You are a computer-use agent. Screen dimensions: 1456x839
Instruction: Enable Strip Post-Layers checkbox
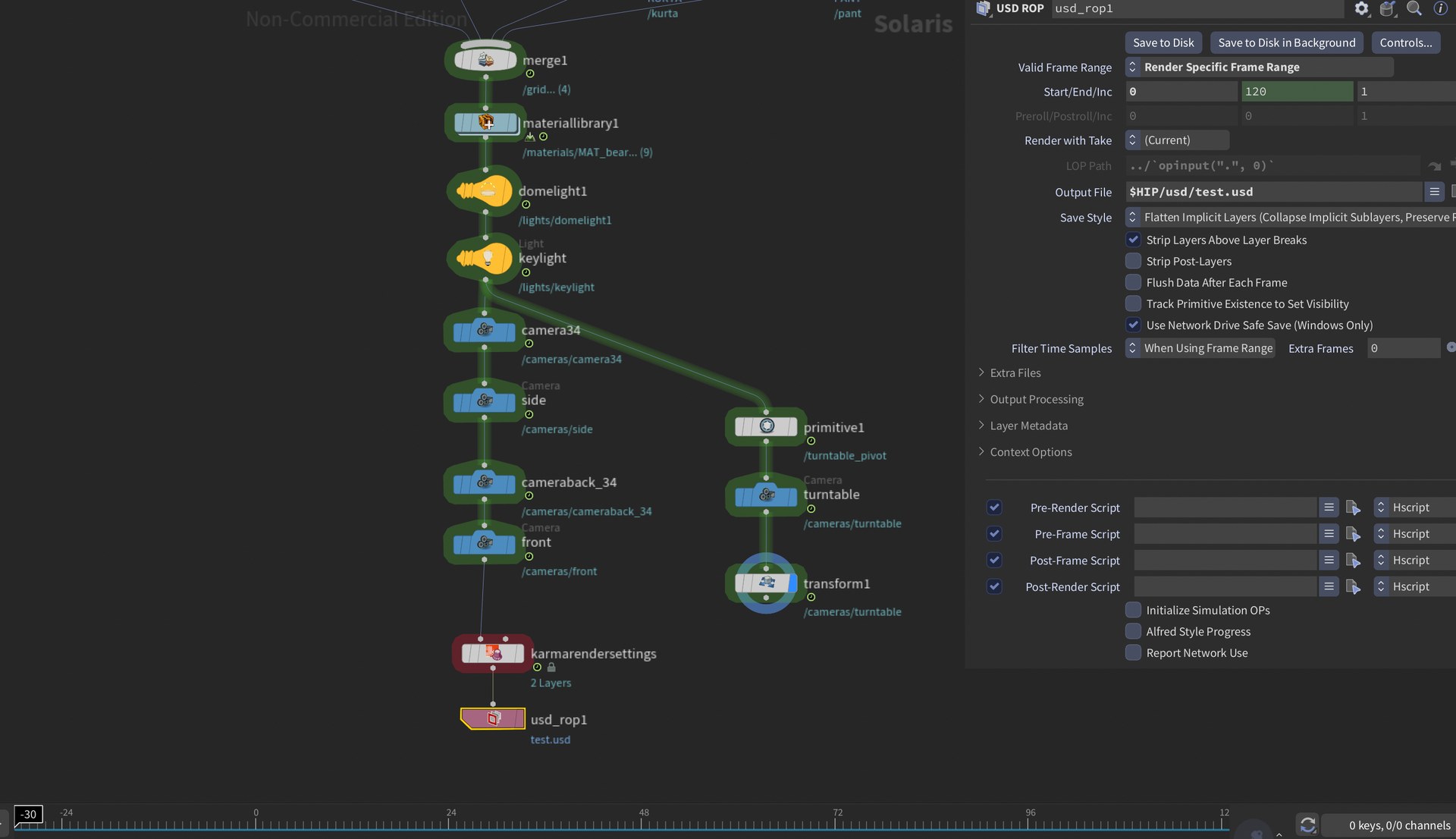coord(1133,261)
